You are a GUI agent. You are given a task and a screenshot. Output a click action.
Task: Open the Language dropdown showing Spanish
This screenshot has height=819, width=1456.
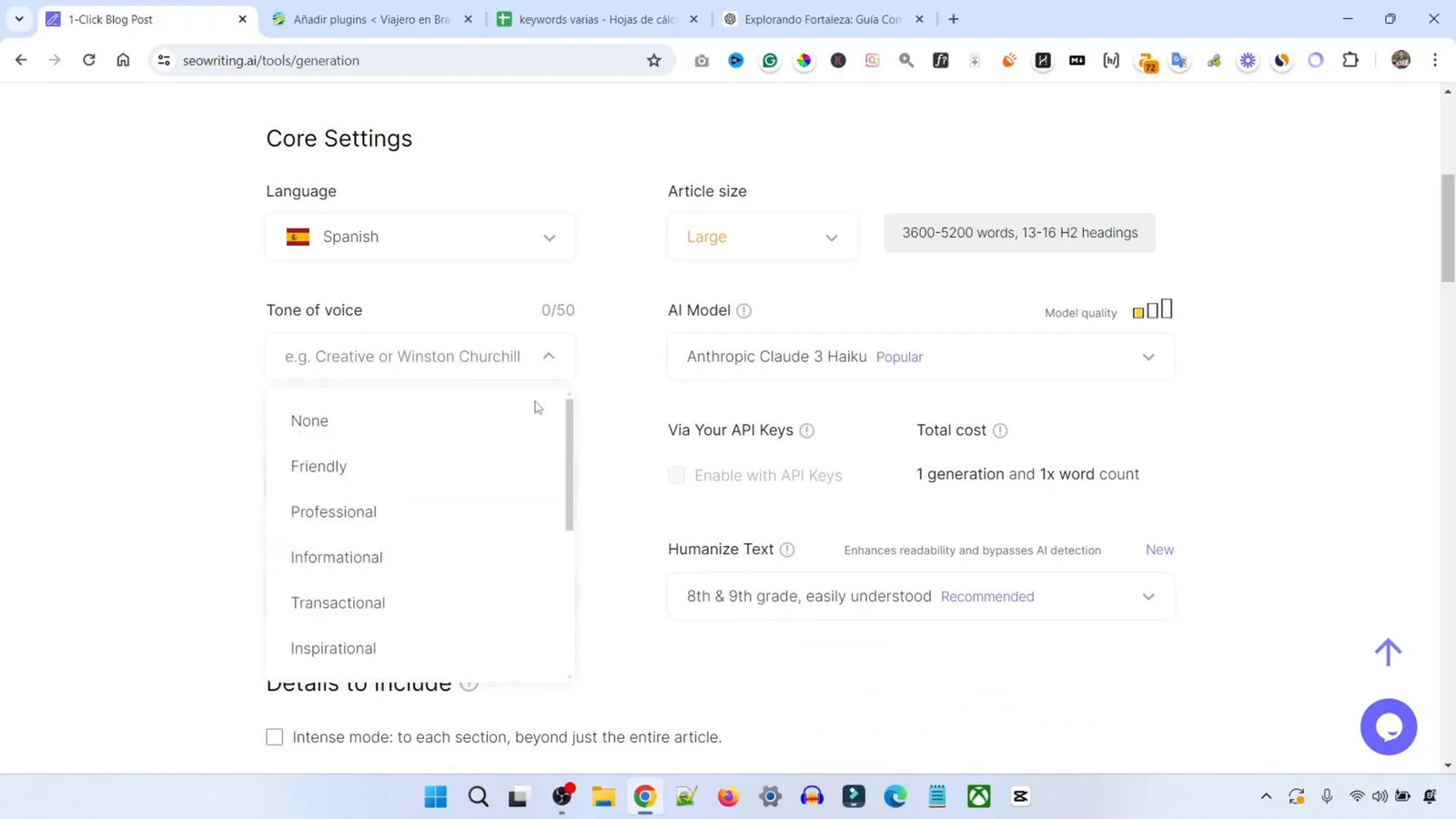click(420, 236)
